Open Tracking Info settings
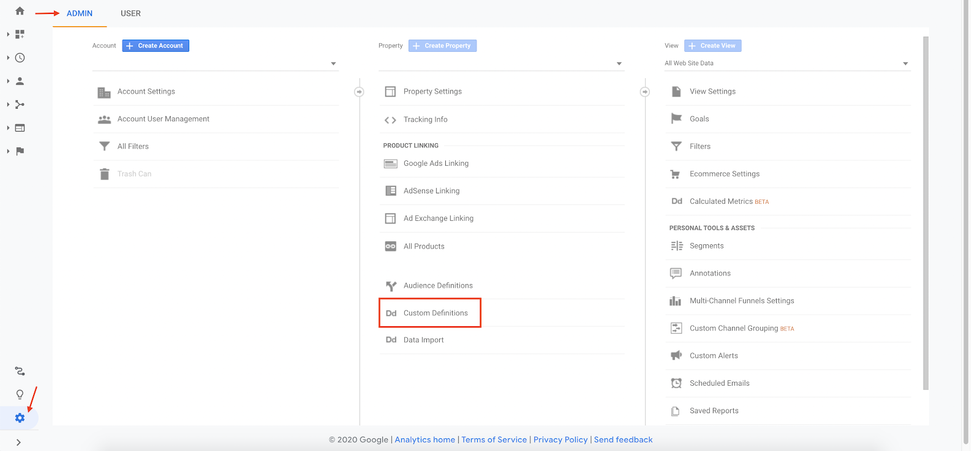 [425, 120]
